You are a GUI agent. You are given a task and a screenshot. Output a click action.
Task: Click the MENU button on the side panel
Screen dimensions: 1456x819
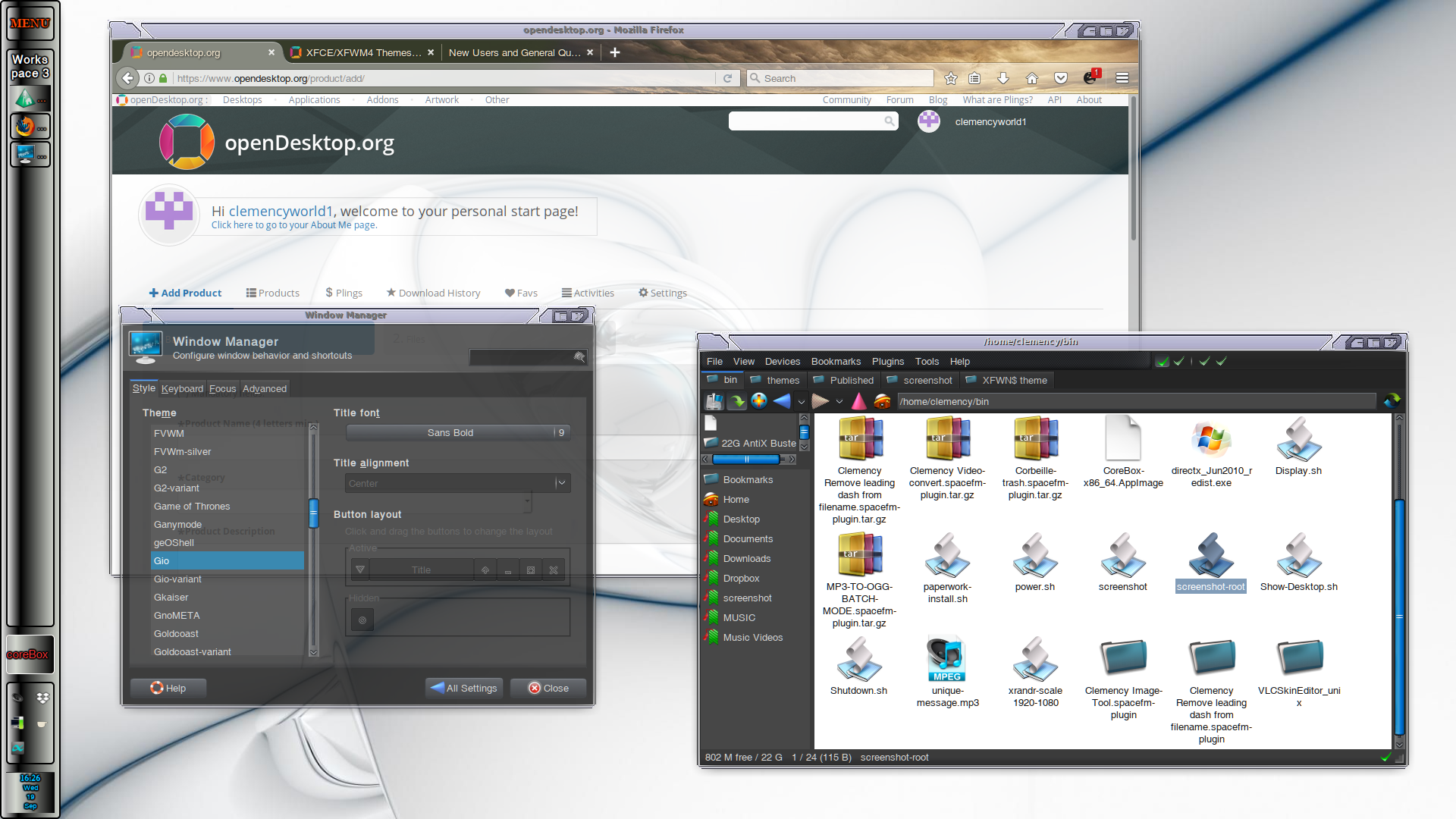tap(30, 24)
